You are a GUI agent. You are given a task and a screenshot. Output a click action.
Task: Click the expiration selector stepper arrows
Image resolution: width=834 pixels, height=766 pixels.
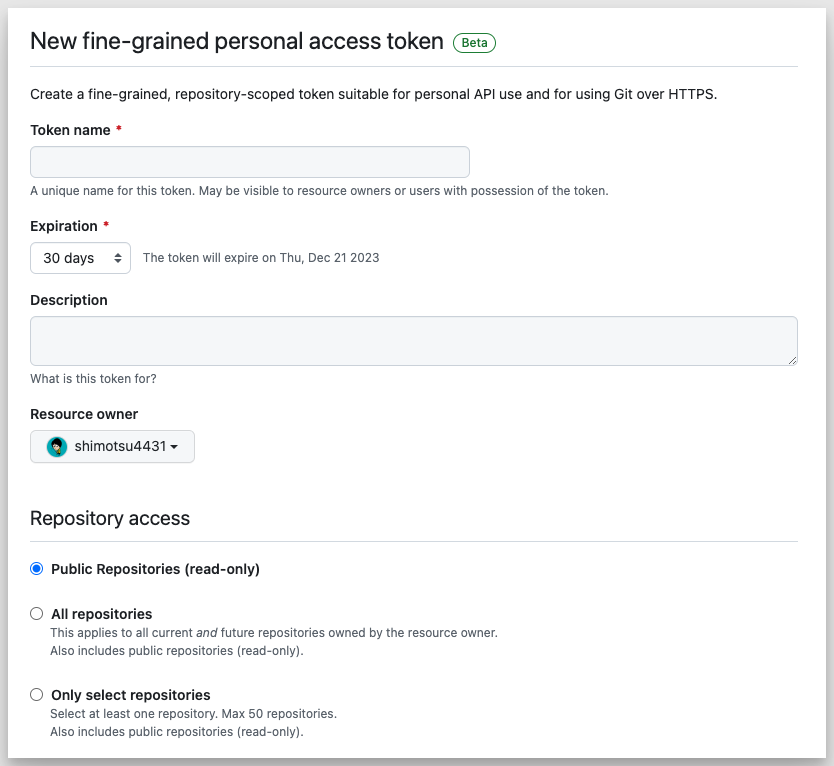117,257
